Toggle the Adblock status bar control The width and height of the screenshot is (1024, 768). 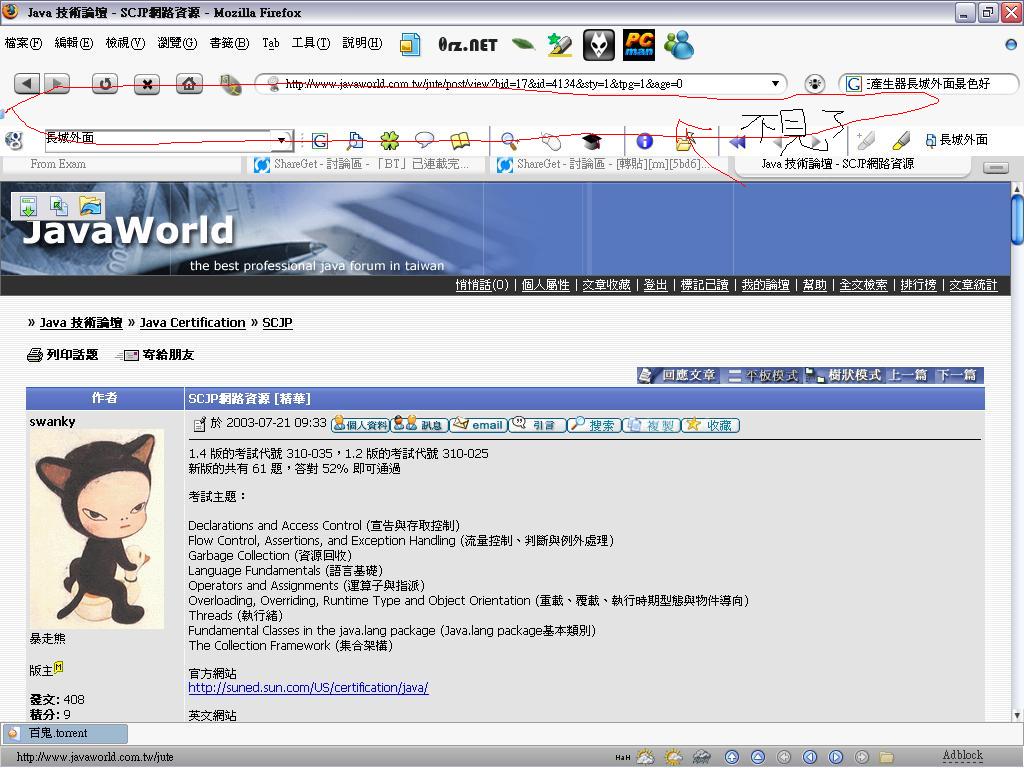click(962, 756)
